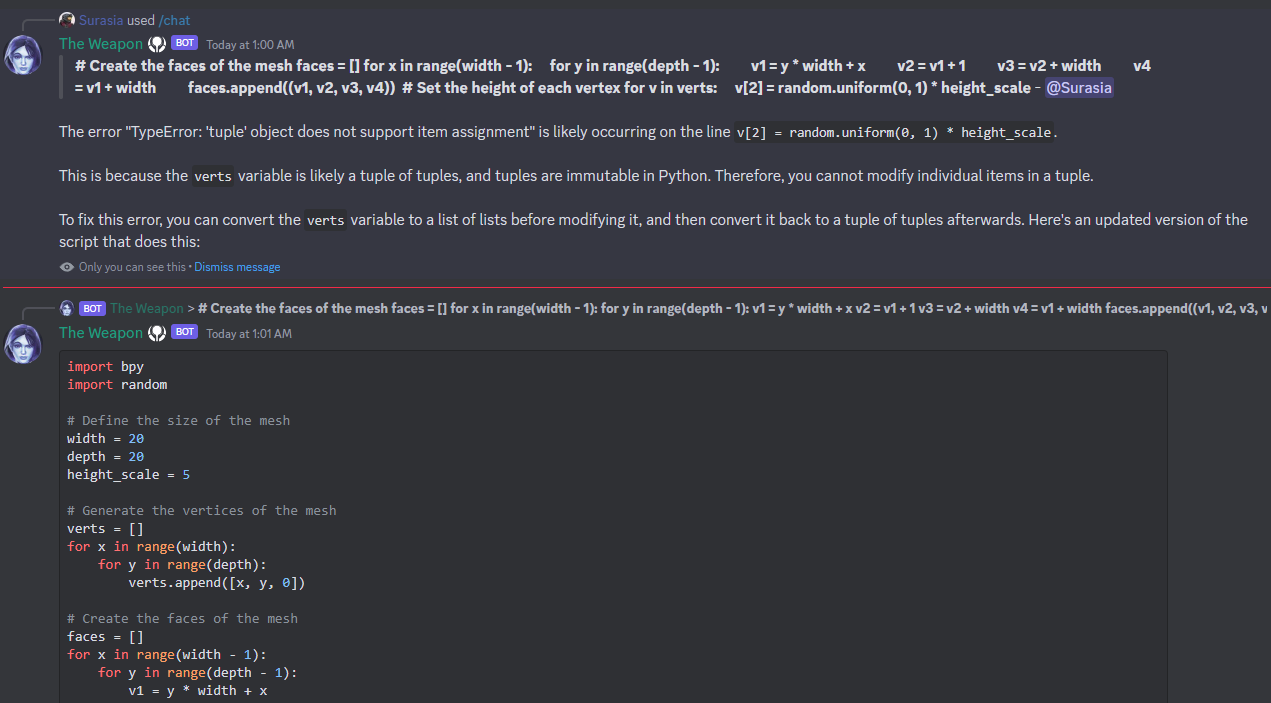
Task: Click the emoji next to the second The Weapon name
Action: pos(156,332)
